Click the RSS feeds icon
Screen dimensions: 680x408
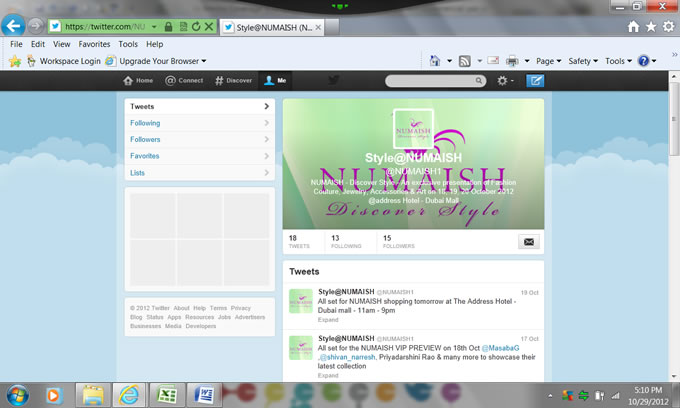(464, 61)
